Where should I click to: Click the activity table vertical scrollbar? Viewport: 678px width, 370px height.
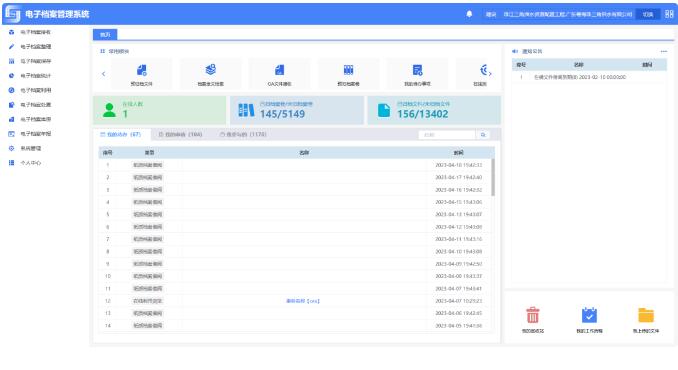(493, 177)
